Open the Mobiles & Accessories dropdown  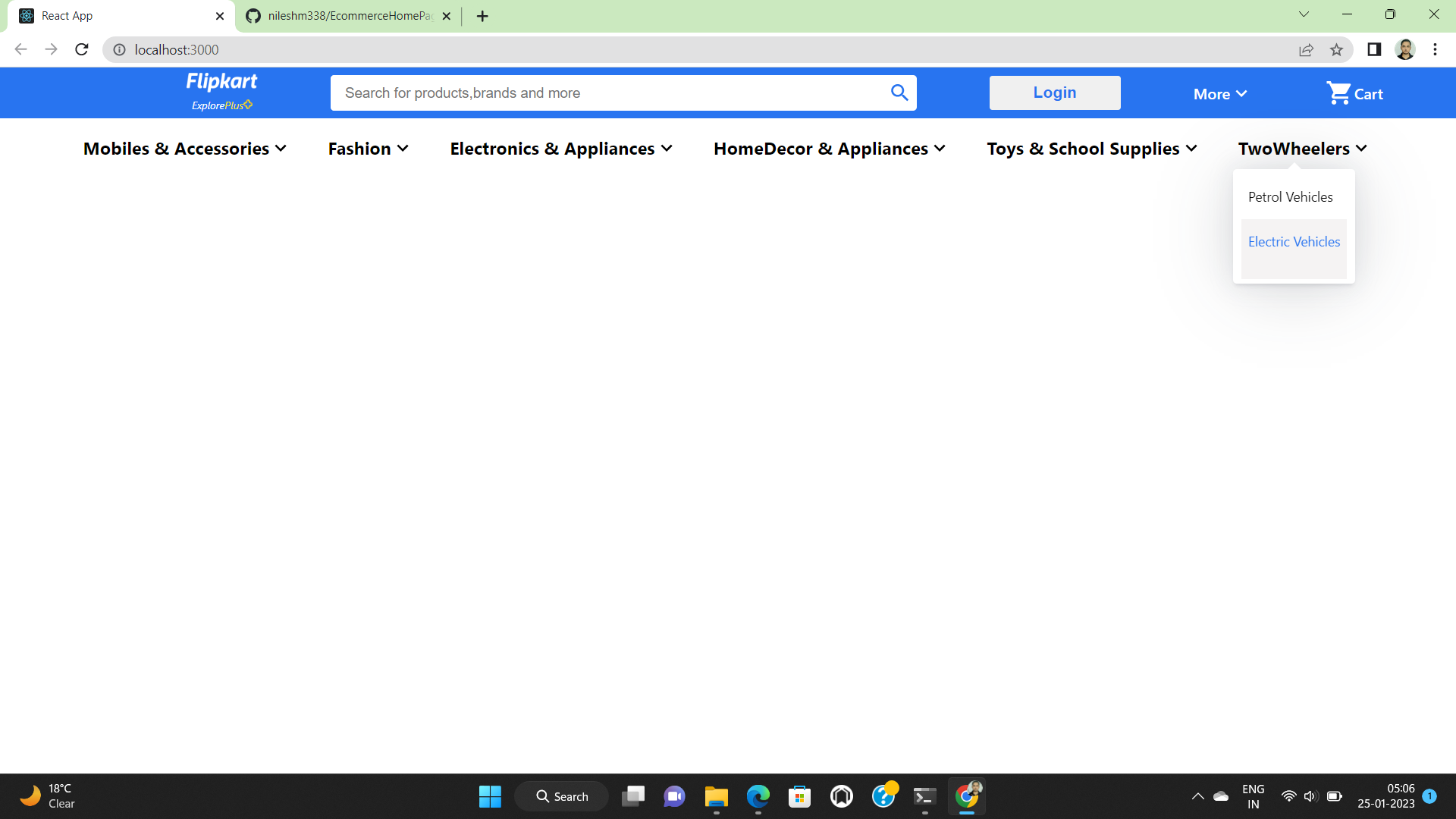pyautogui.click(x=184, y=149)
